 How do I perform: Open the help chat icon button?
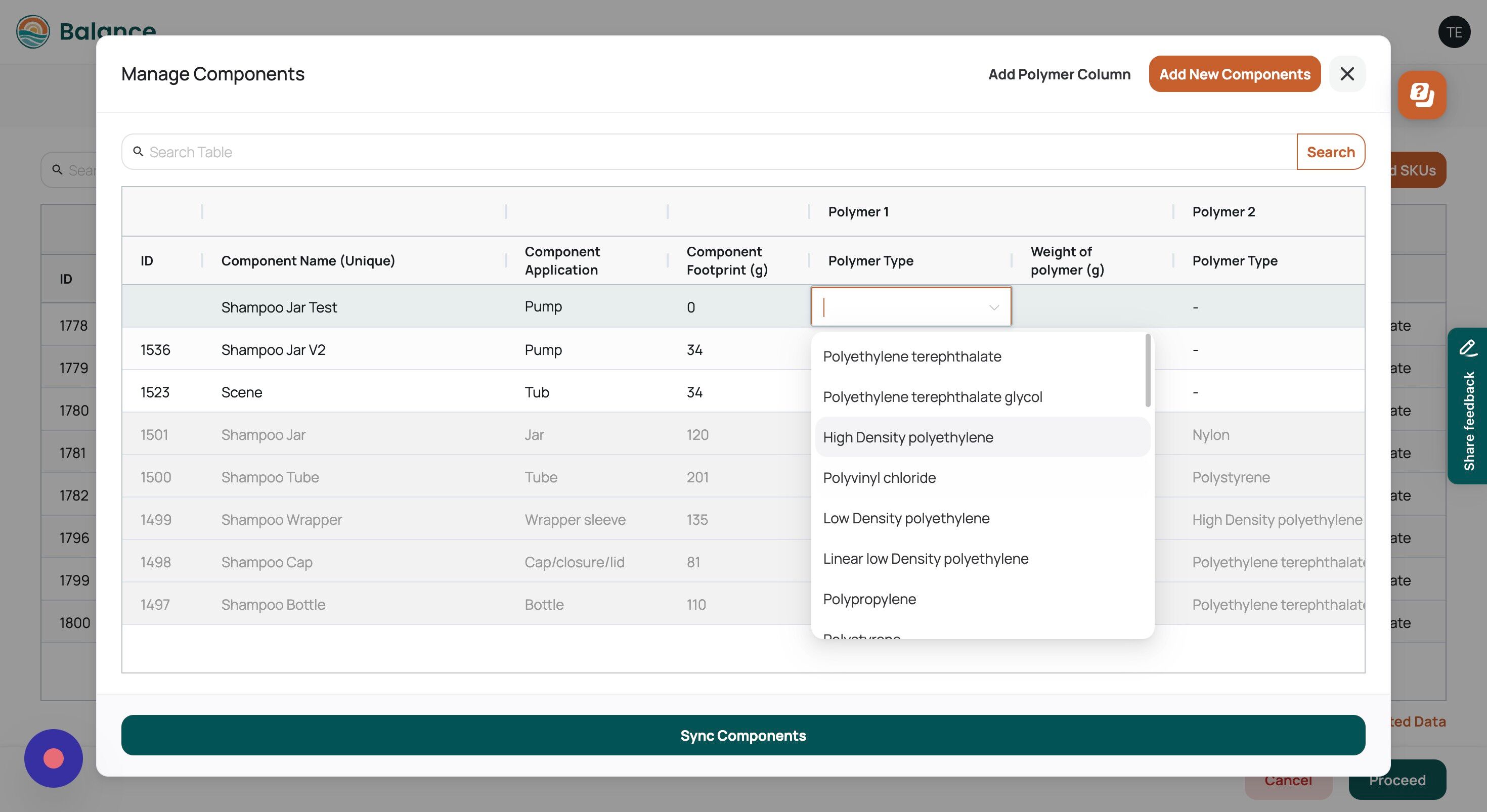point(1422,95)
